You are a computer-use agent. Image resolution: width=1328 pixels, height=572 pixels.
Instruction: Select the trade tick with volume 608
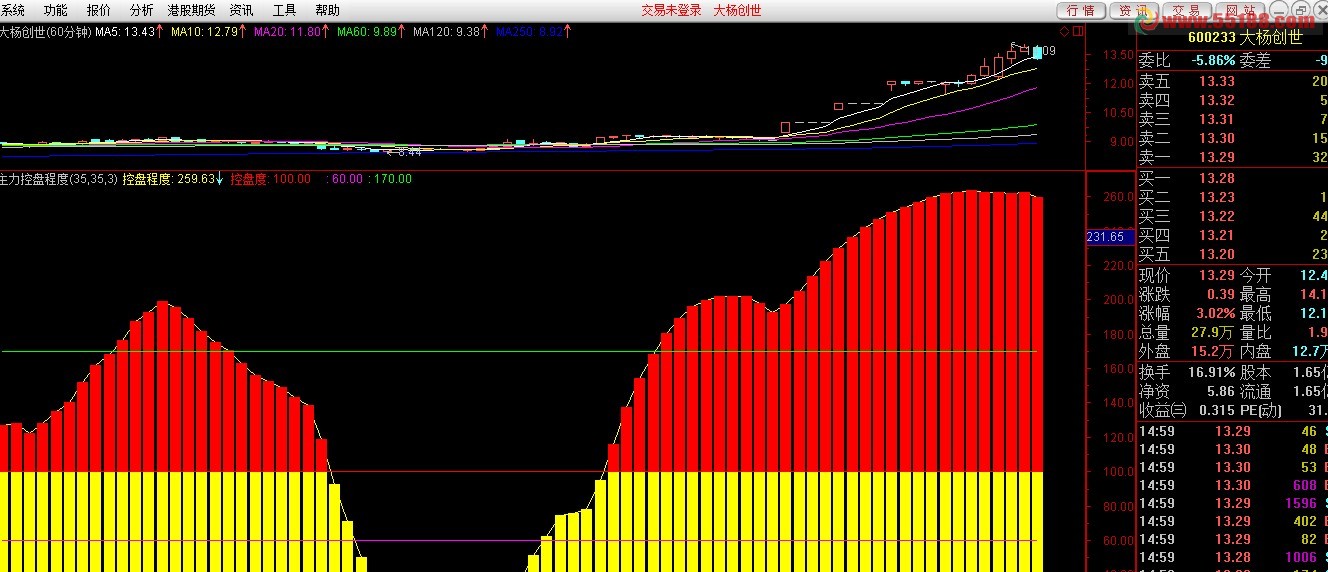(1233, 485)
